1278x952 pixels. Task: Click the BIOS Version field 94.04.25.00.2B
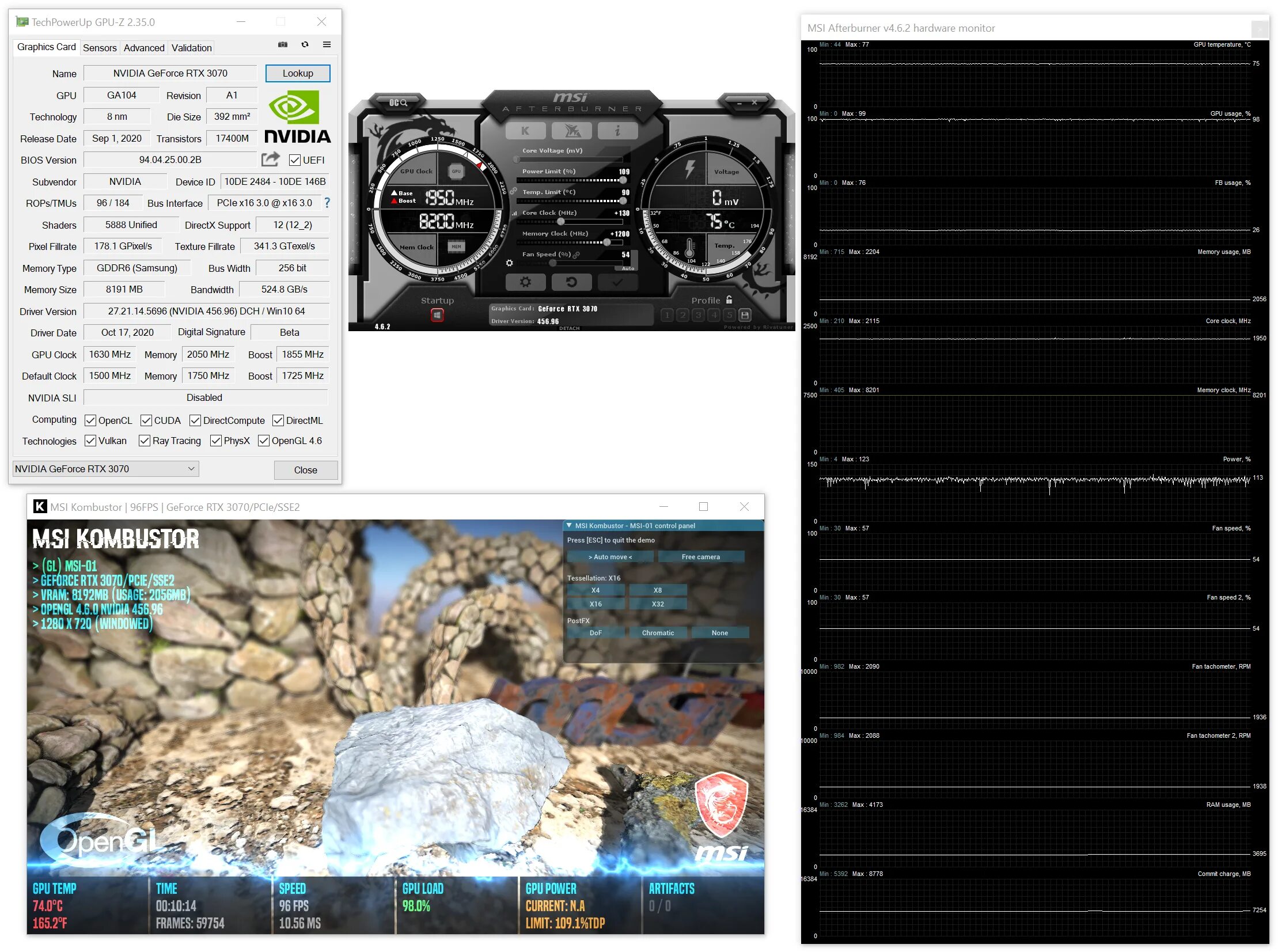(x=170, y=160)
